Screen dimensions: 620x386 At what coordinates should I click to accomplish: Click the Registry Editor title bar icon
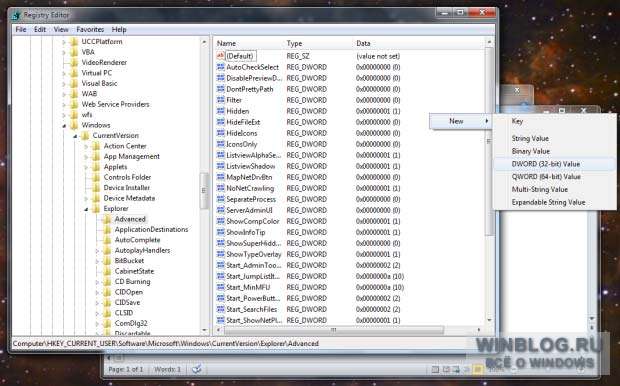point(16,15)
